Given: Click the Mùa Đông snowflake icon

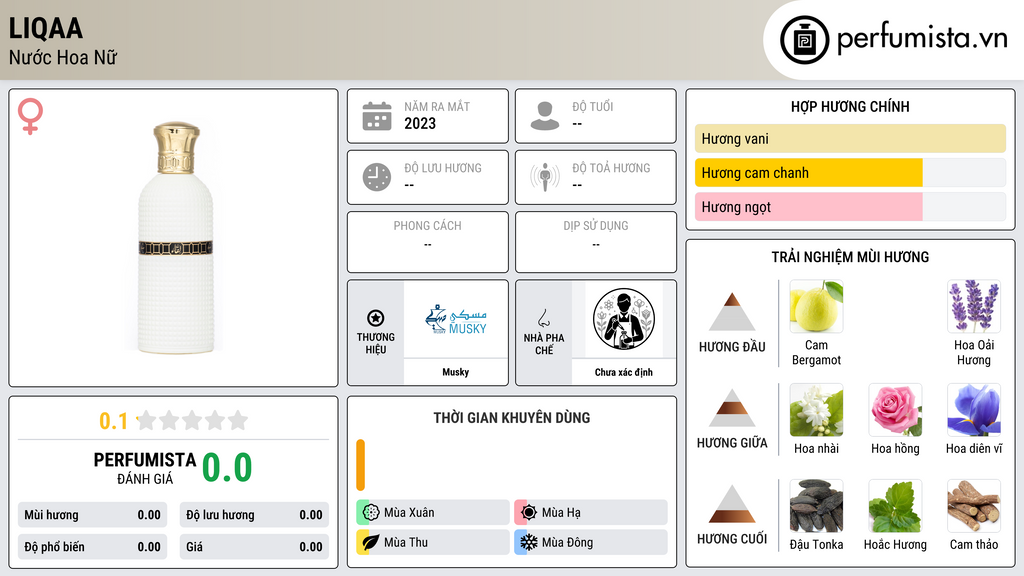Looking at the screenshot, I should coord(529,542).
